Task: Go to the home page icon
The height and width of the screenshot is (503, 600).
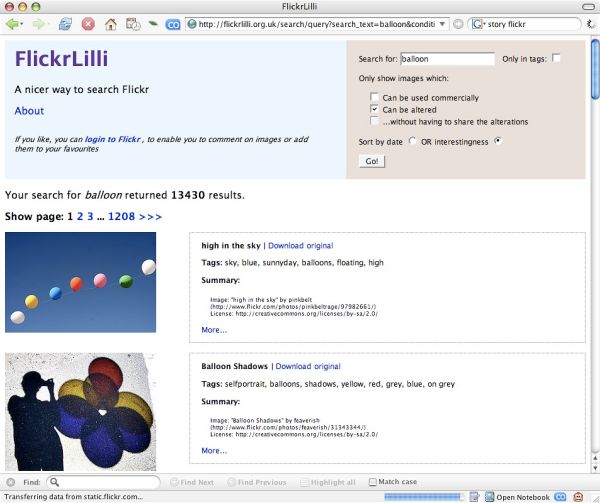Action: coord(111,24)
